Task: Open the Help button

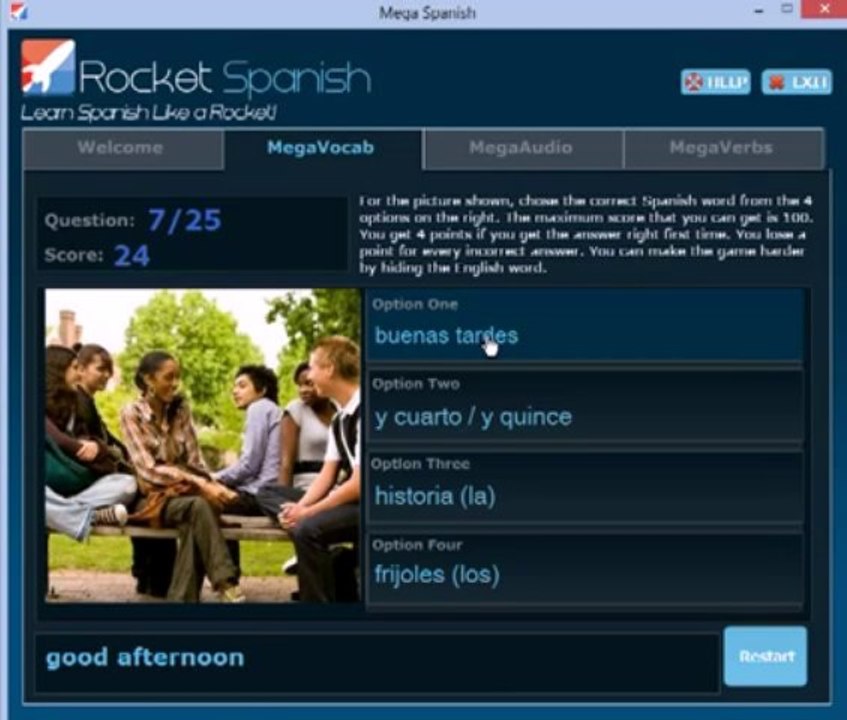Action: tap(715, 82)
